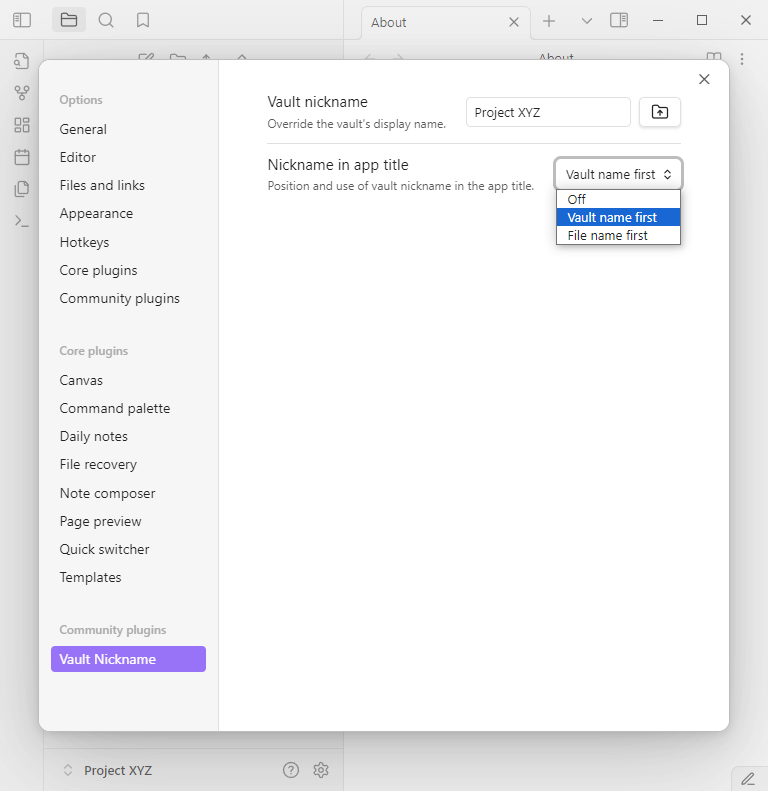Open the help question mark icon

[291, 770]
